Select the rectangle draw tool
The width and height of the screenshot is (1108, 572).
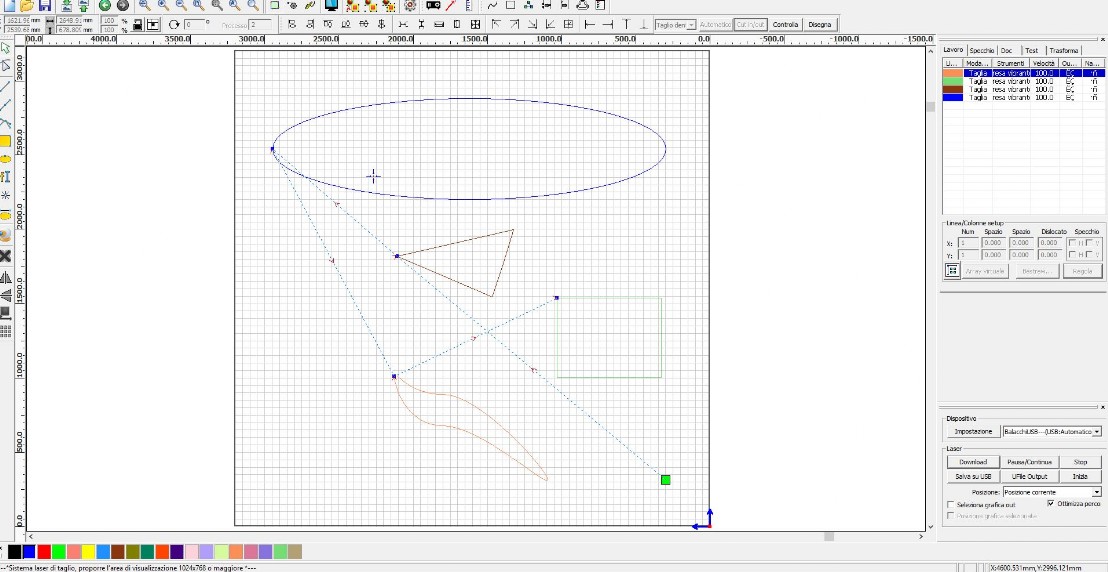pos(5,140)
